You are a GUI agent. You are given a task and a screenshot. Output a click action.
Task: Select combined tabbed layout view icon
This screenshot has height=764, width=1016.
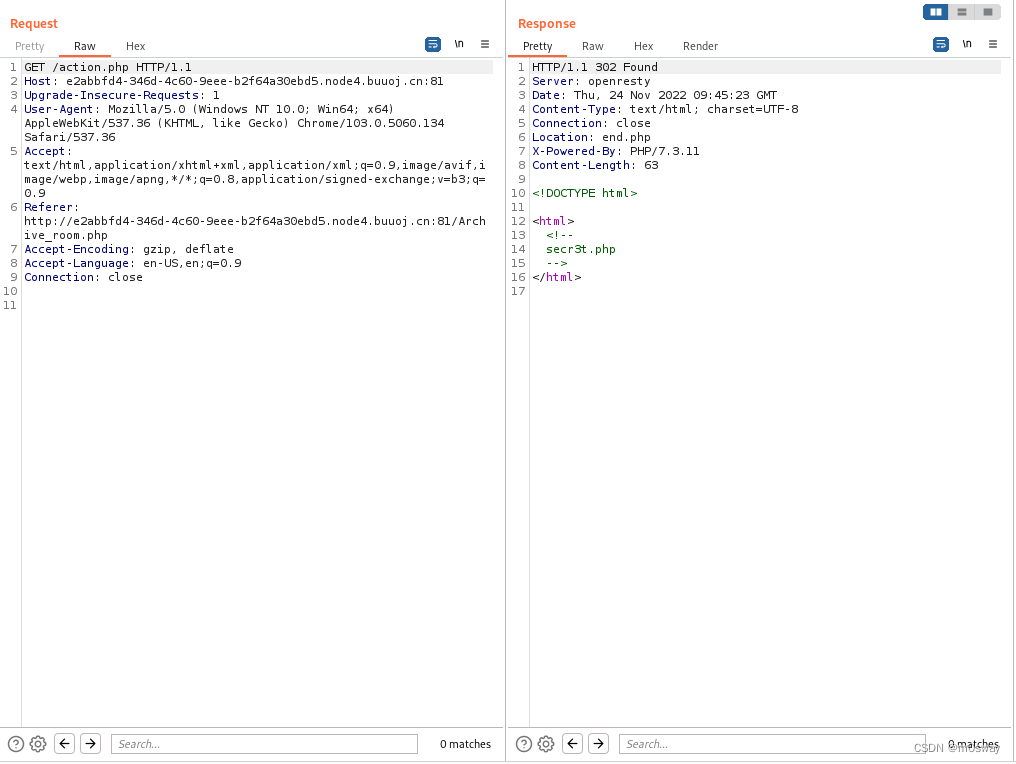987,12
